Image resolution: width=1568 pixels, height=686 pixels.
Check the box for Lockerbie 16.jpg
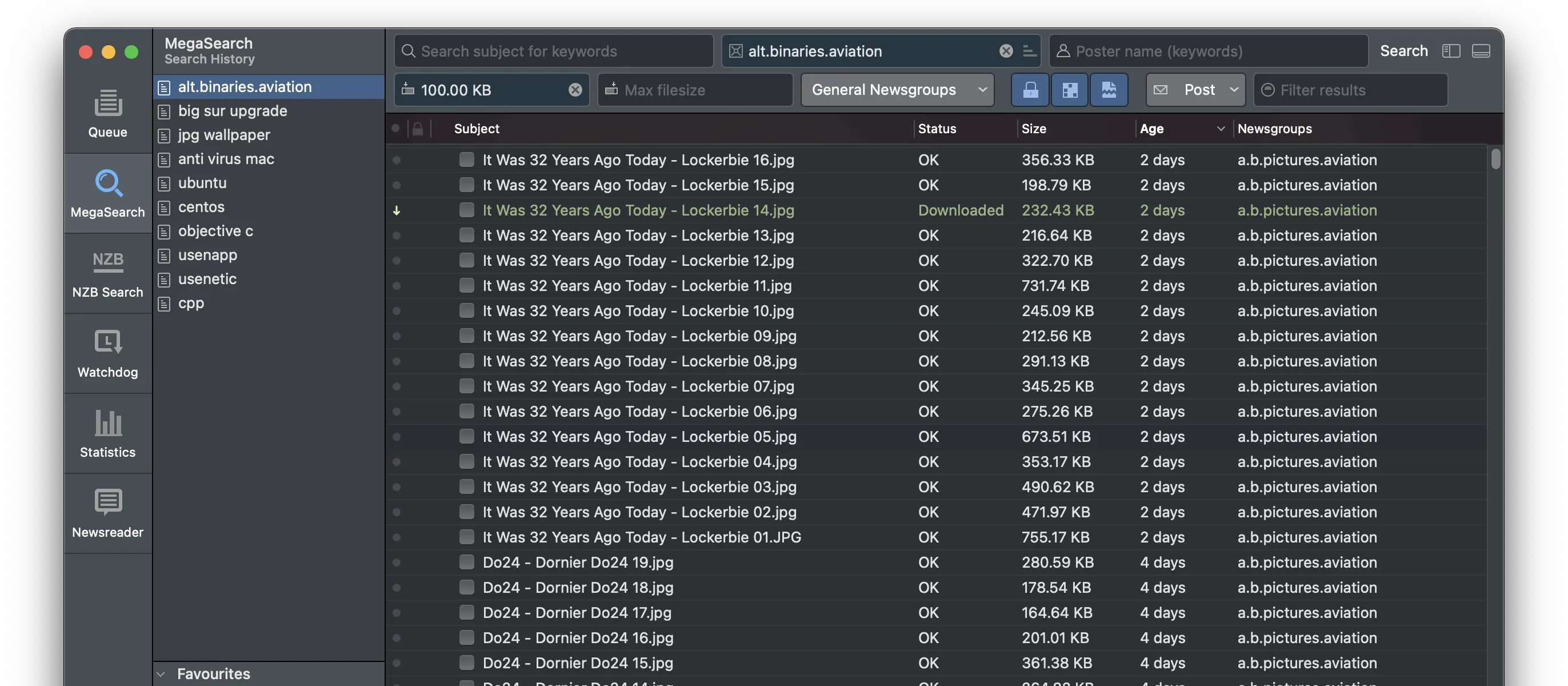point(466,160)
